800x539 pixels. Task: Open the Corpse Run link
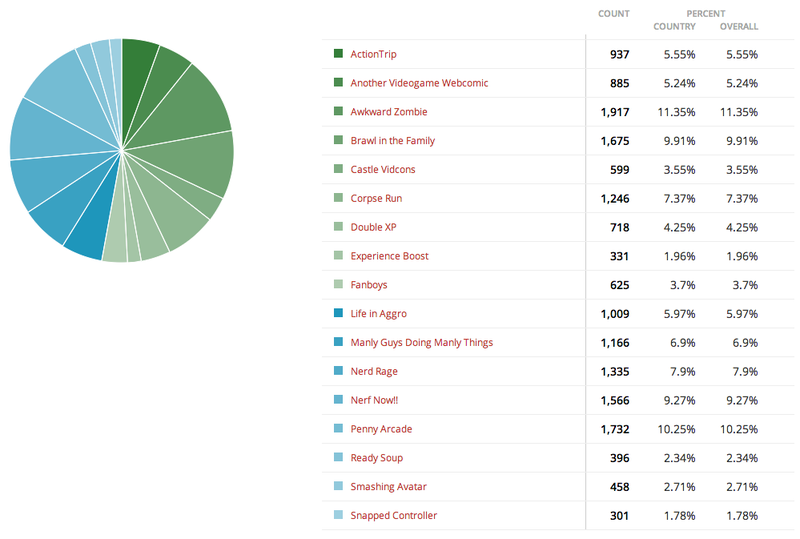pyautogui.click(x=376, y=198)
